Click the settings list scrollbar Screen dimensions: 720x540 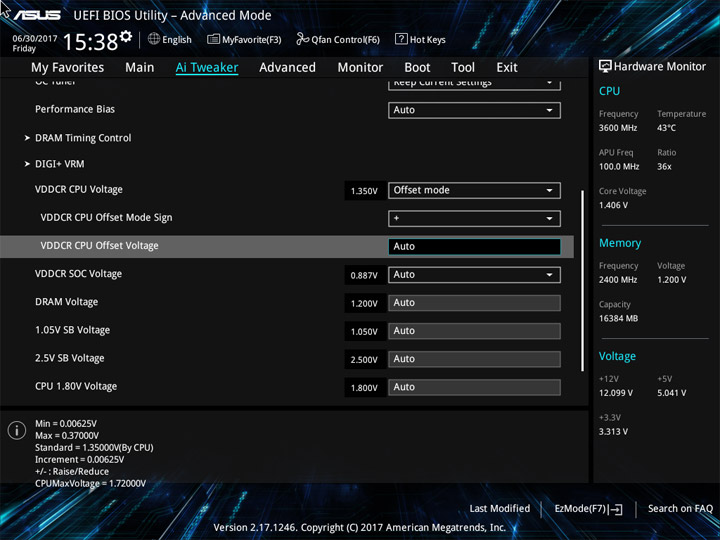(583, 281)
